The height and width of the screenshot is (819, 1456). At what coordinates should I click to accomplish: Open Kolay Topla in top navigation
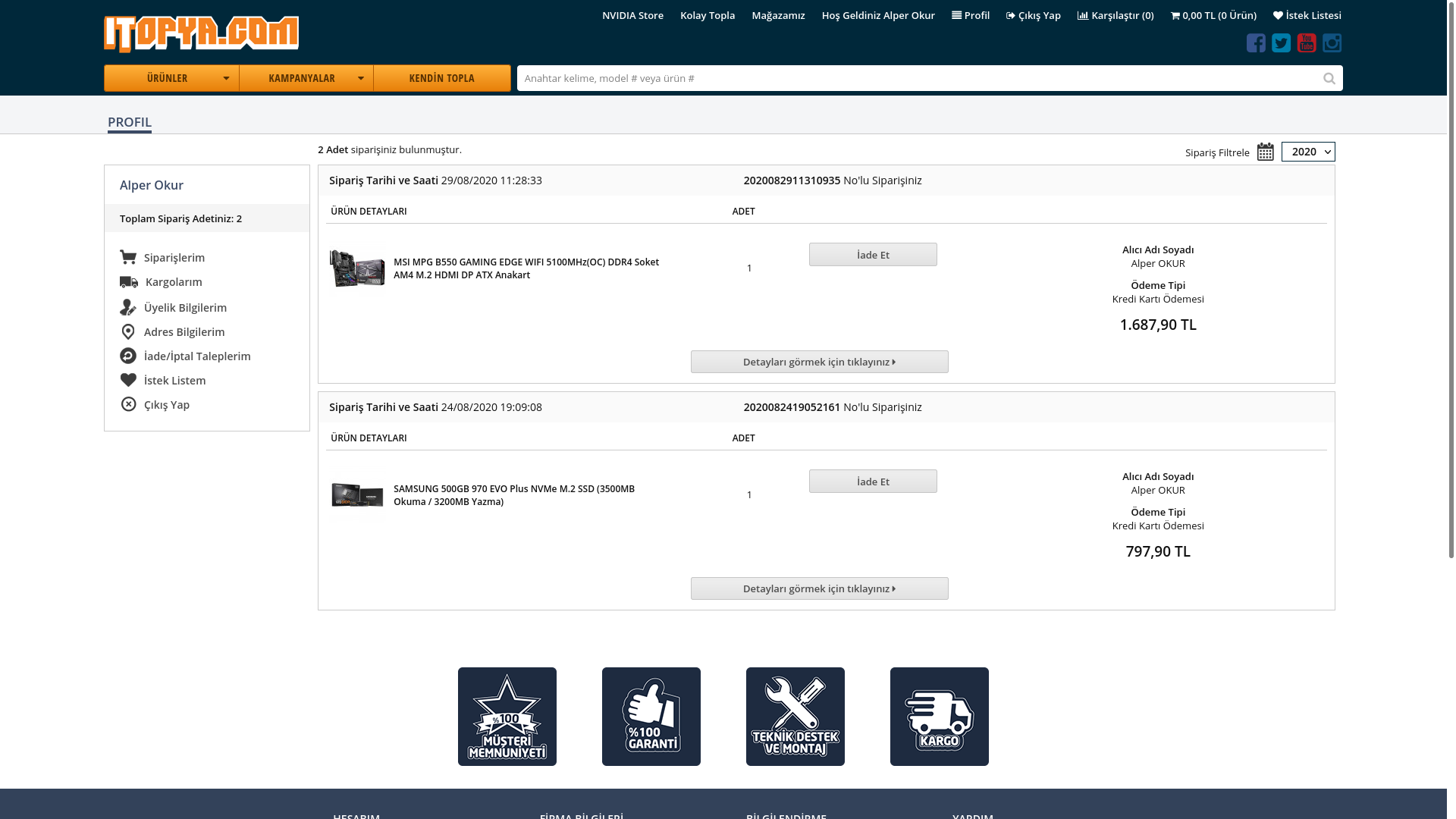click(x=708, y=15)
